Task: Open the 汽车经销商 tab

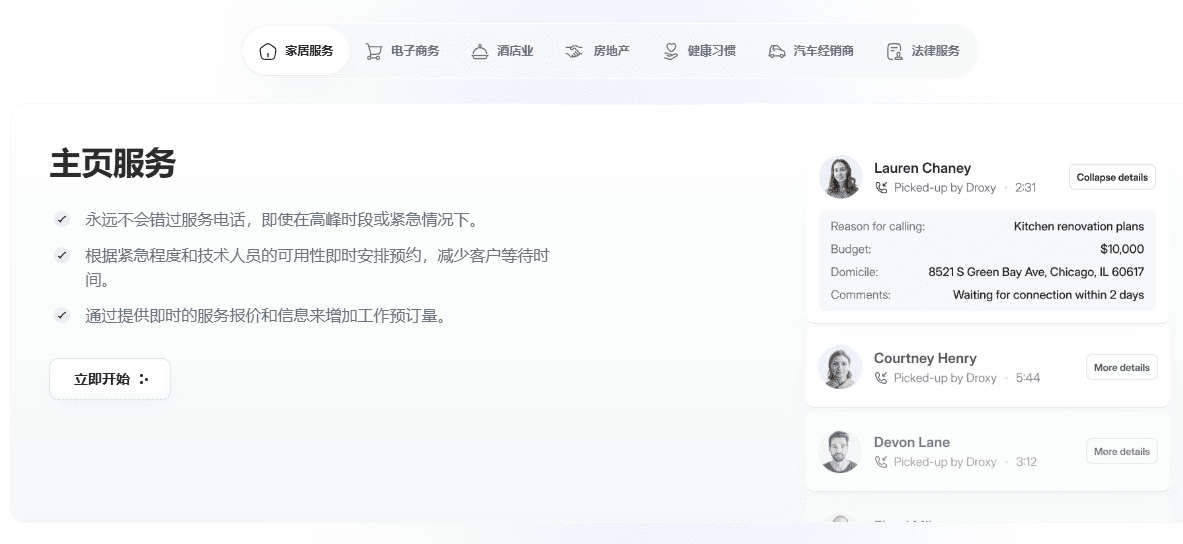Action: 811,51
